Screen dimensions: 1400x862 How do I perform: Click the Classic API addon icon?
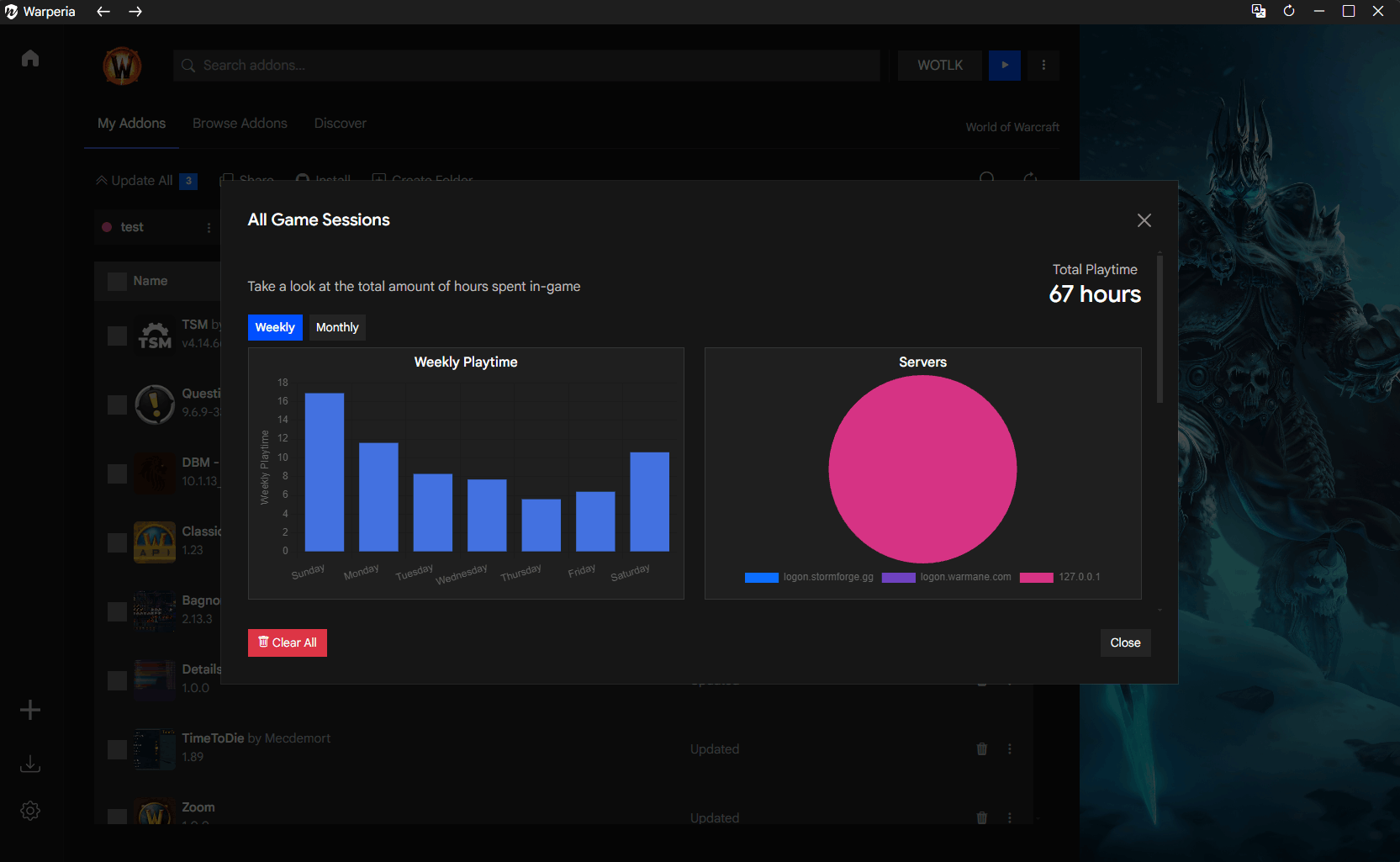(155, 542)
